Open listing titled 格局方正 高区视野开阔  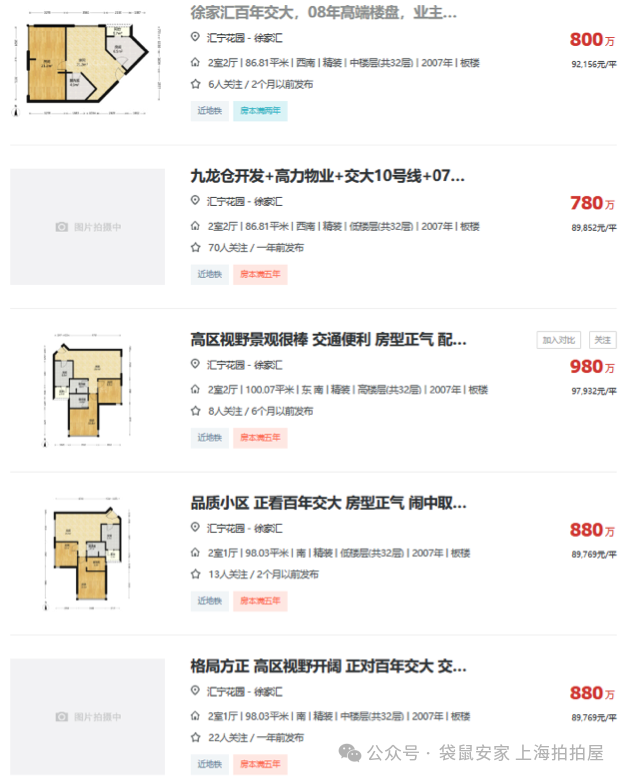click(x=328, y=666)
